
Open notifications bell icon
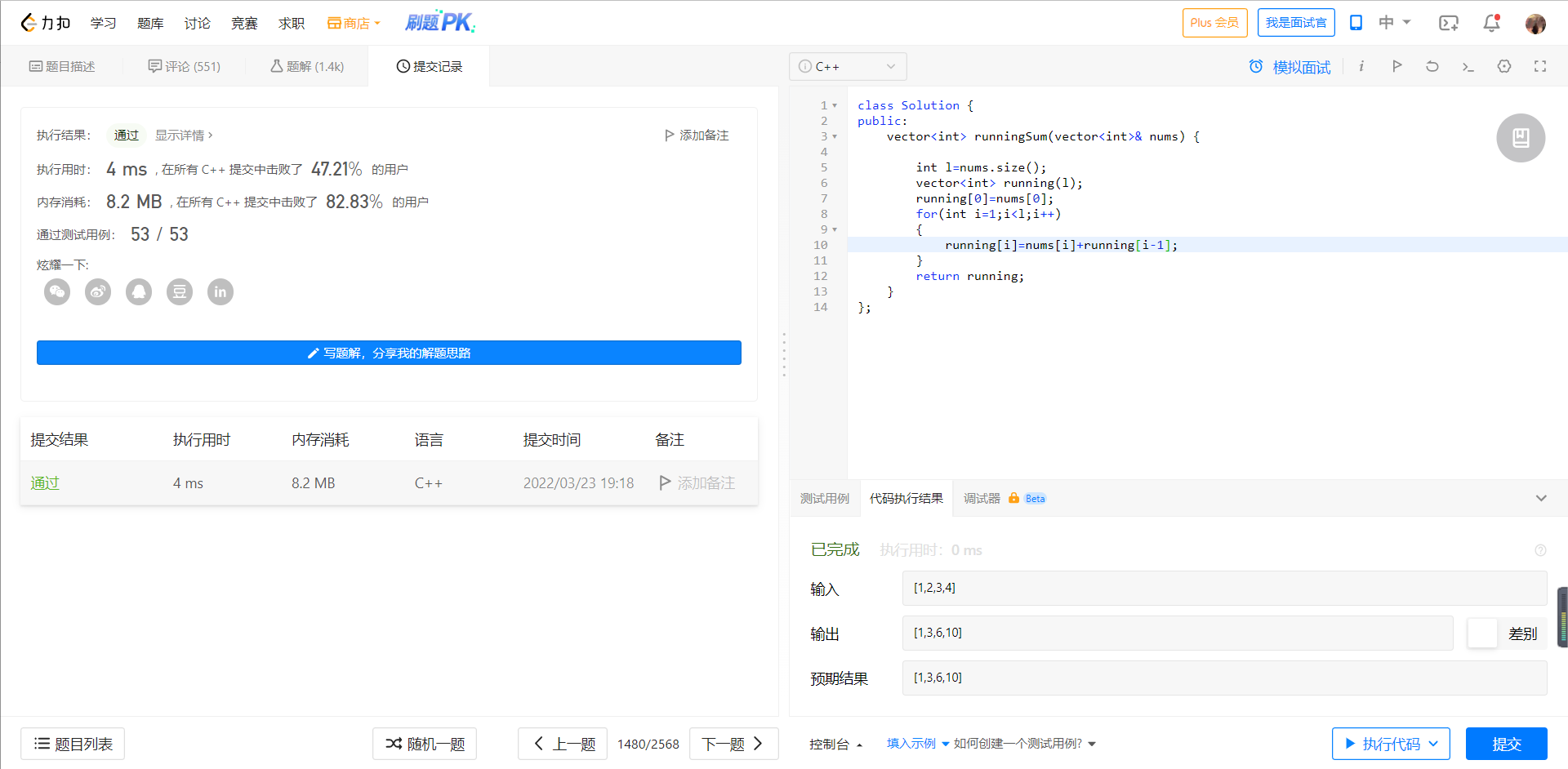tap(1491, 23)
